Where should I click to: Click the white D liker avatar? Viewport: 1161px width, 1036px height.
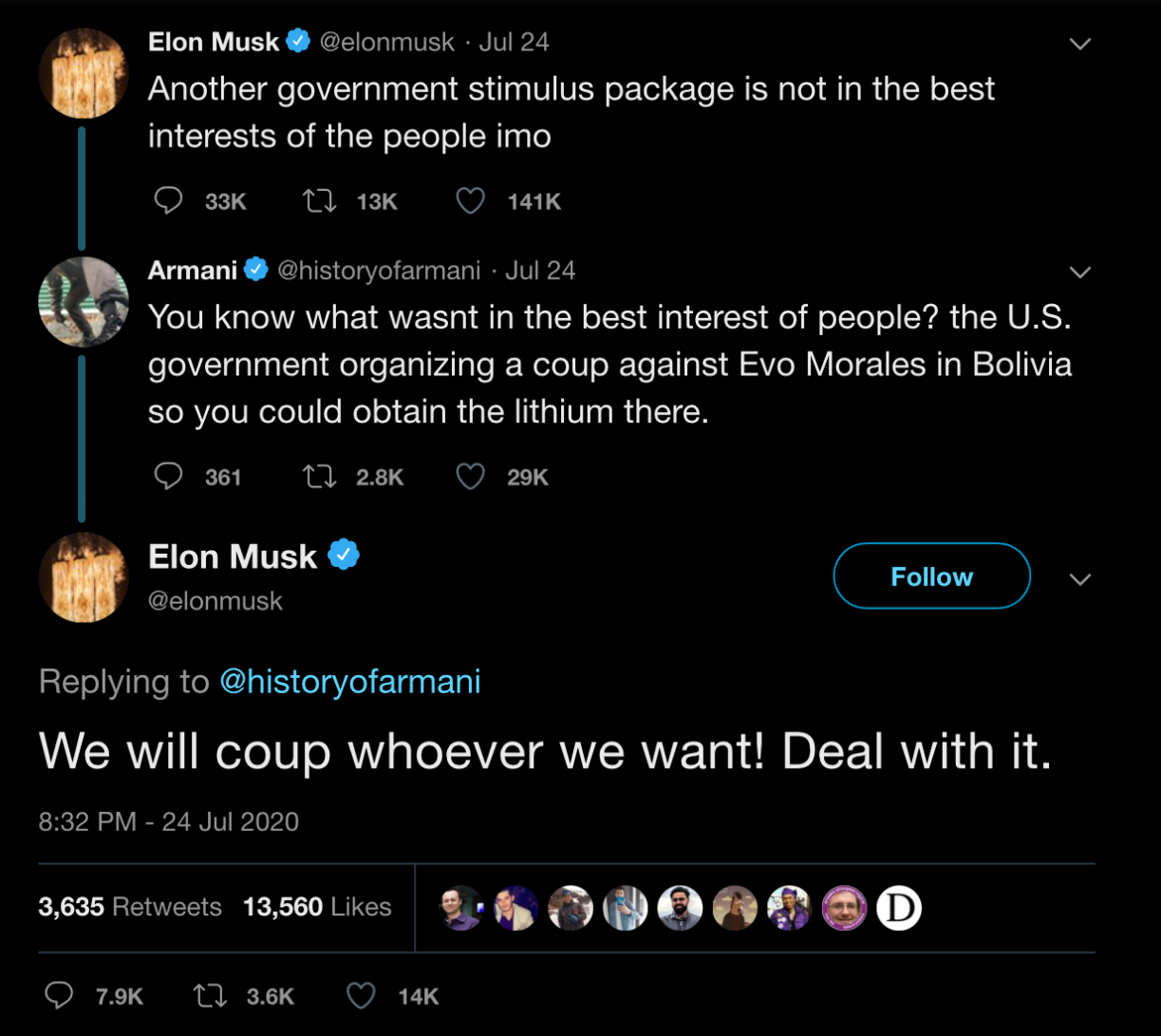click(x=898, y=908)
